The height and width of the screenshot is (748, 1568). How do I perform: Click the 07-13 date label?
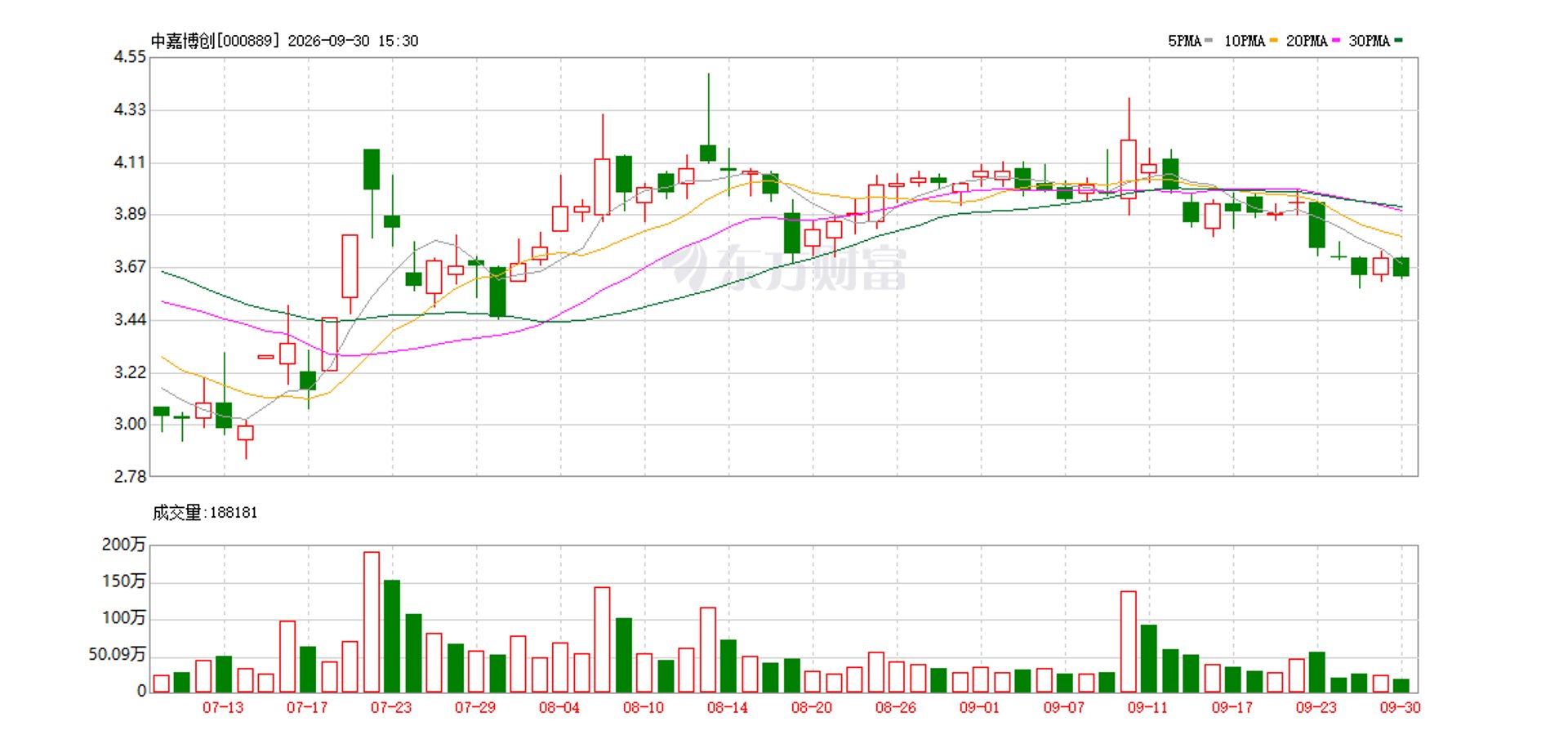point(223,708)
